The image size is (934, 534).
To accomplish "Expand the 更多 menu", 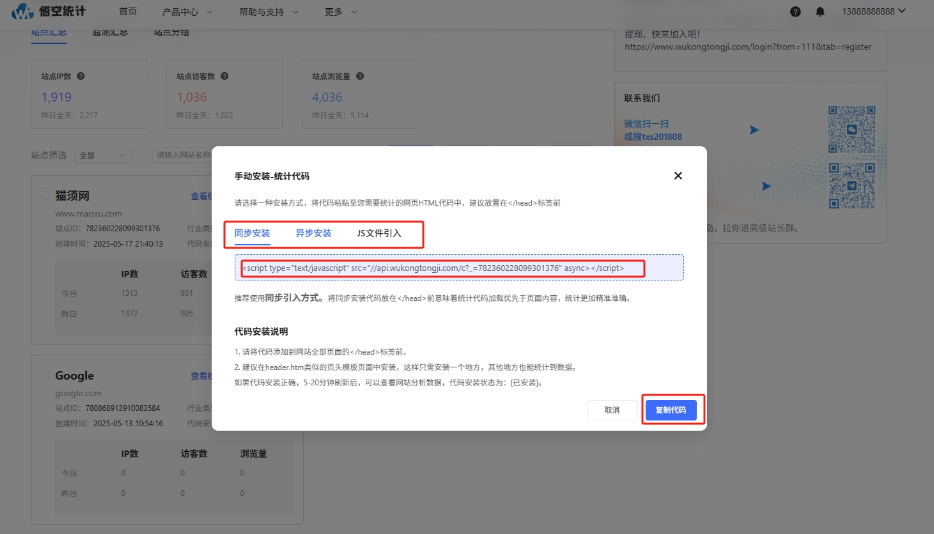I will click(x=341, y=12).
